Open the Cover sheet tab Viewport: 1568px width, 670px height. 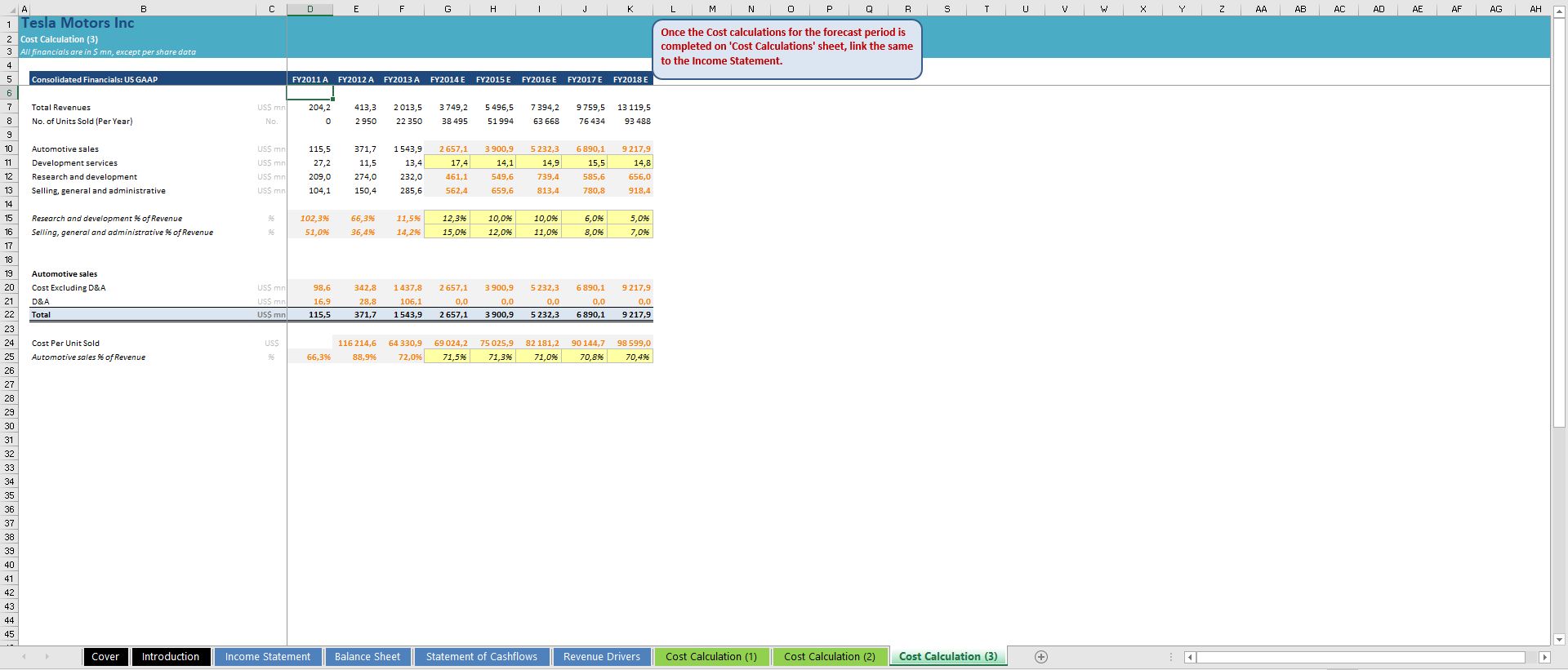105,657
